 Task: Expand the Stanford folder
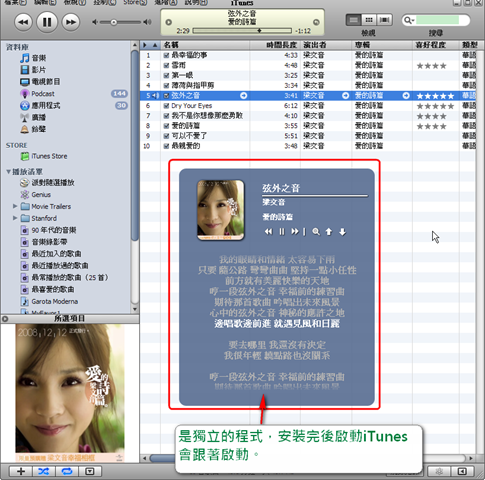[x=15, y=218]
